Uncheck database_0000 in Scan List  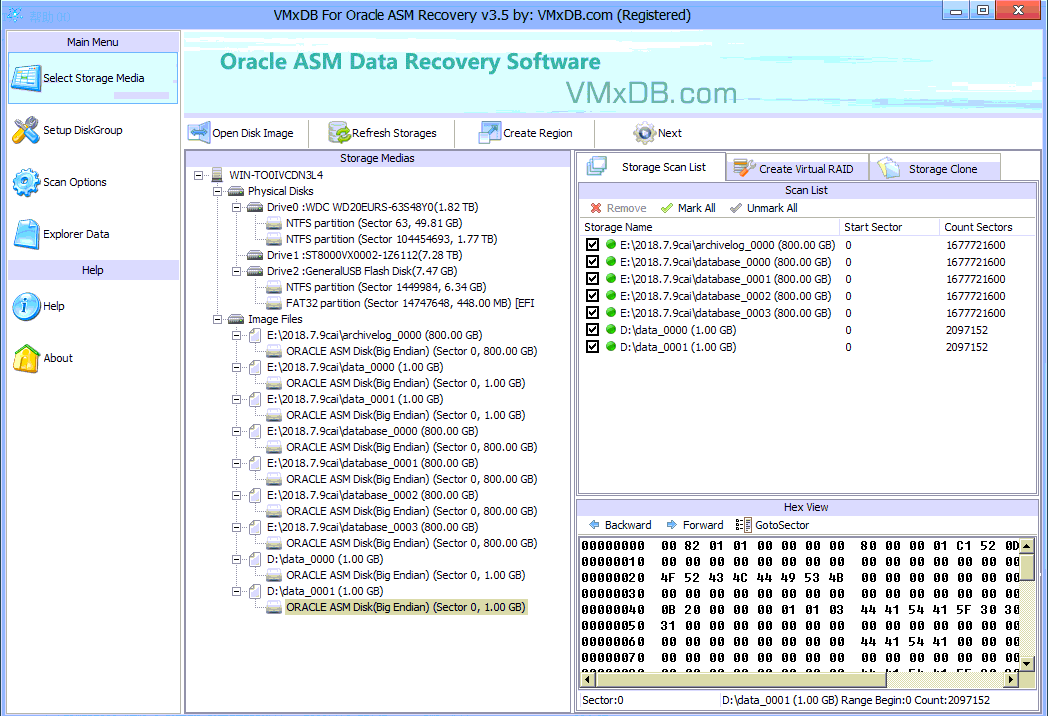click(592, 262)
